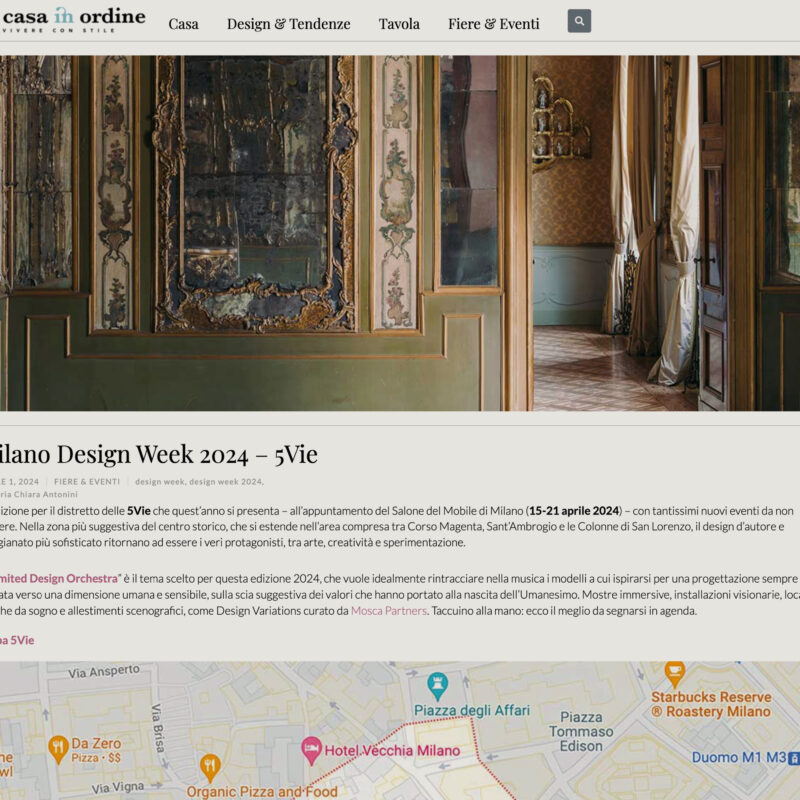Click the Casa in Ordine site logo
Screen dimensions: 800x800
coord(72,20)
